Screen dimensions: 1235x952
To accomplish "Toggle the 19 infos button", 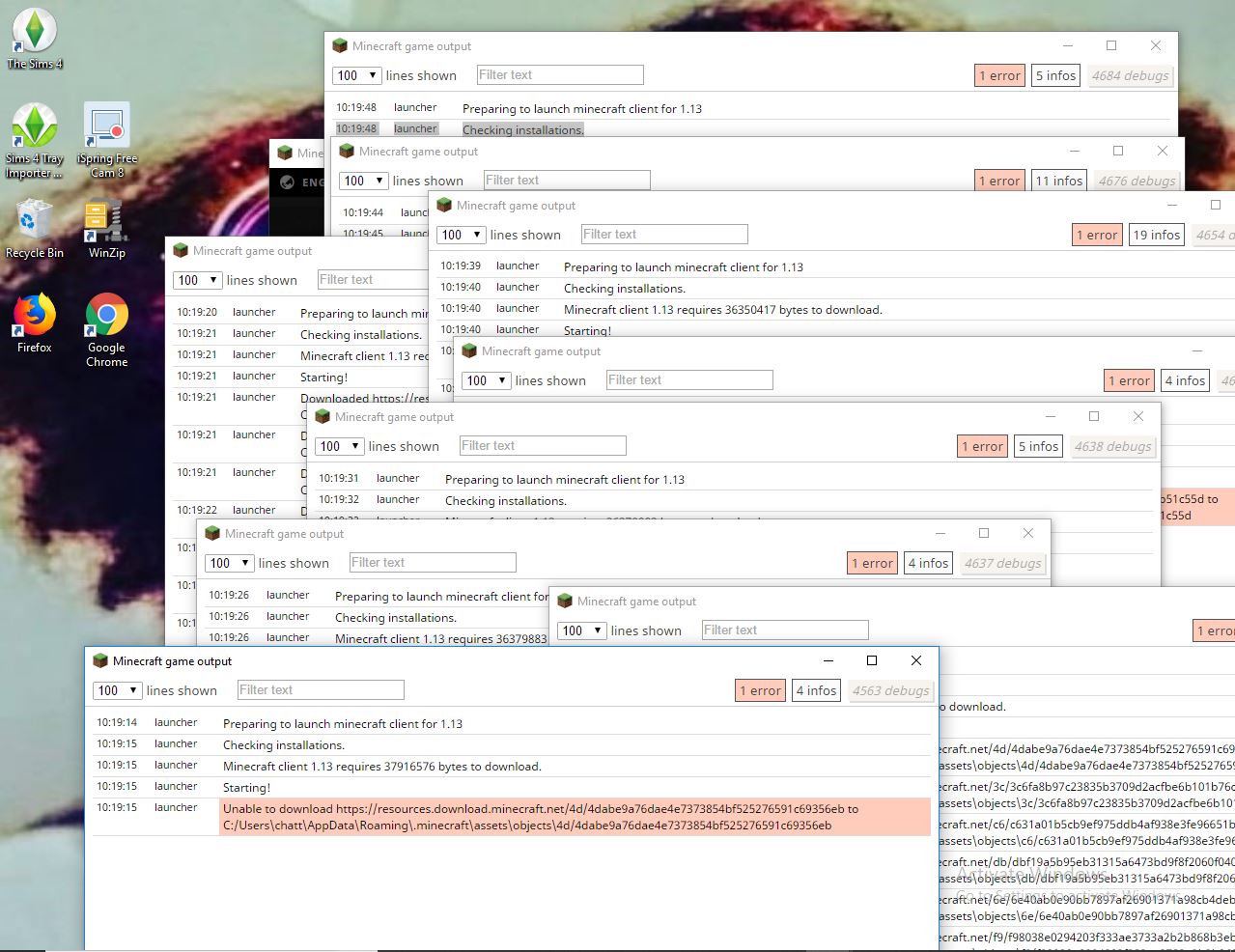I will click(1157, 235).
